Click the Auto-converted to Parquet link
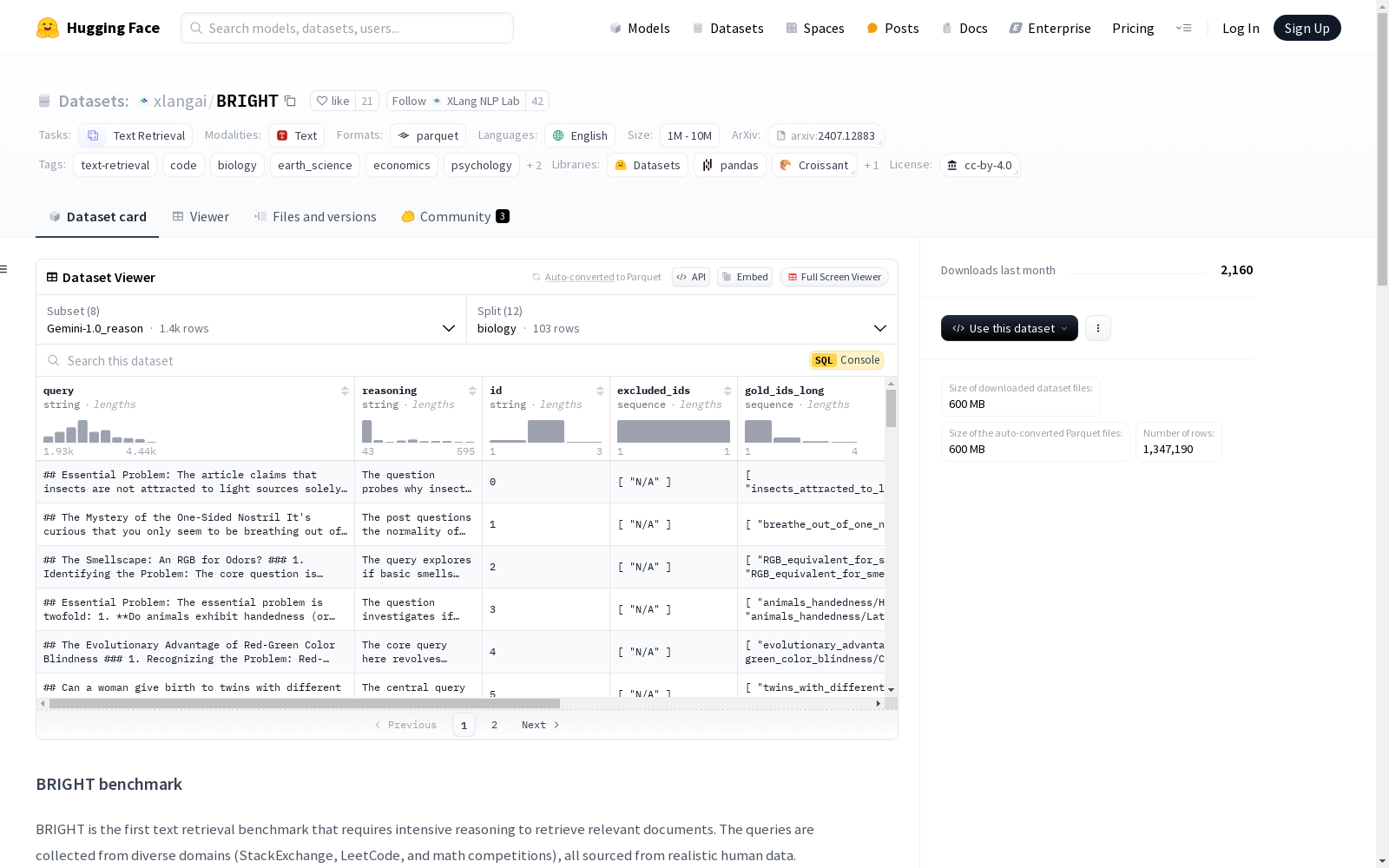This screenshot has height=868, width=1389. pos(596,277)
